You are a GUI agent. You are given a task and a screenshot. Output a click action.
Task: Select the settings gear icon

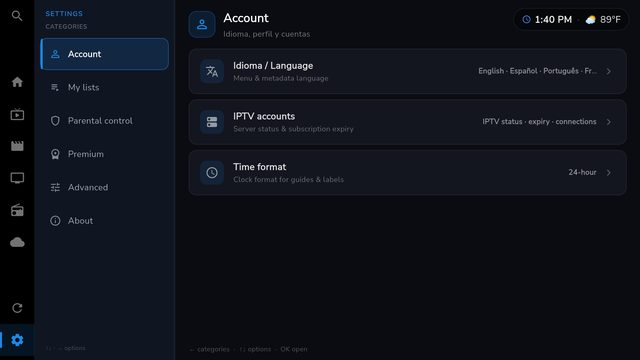coord(17,340)
